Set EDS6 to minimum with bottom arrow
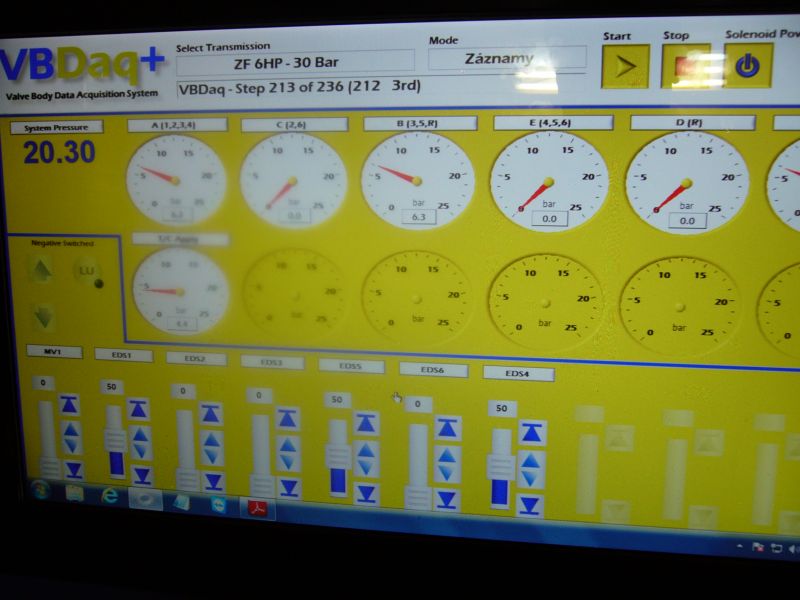This screenshot has height=600, width=800. 447,500
